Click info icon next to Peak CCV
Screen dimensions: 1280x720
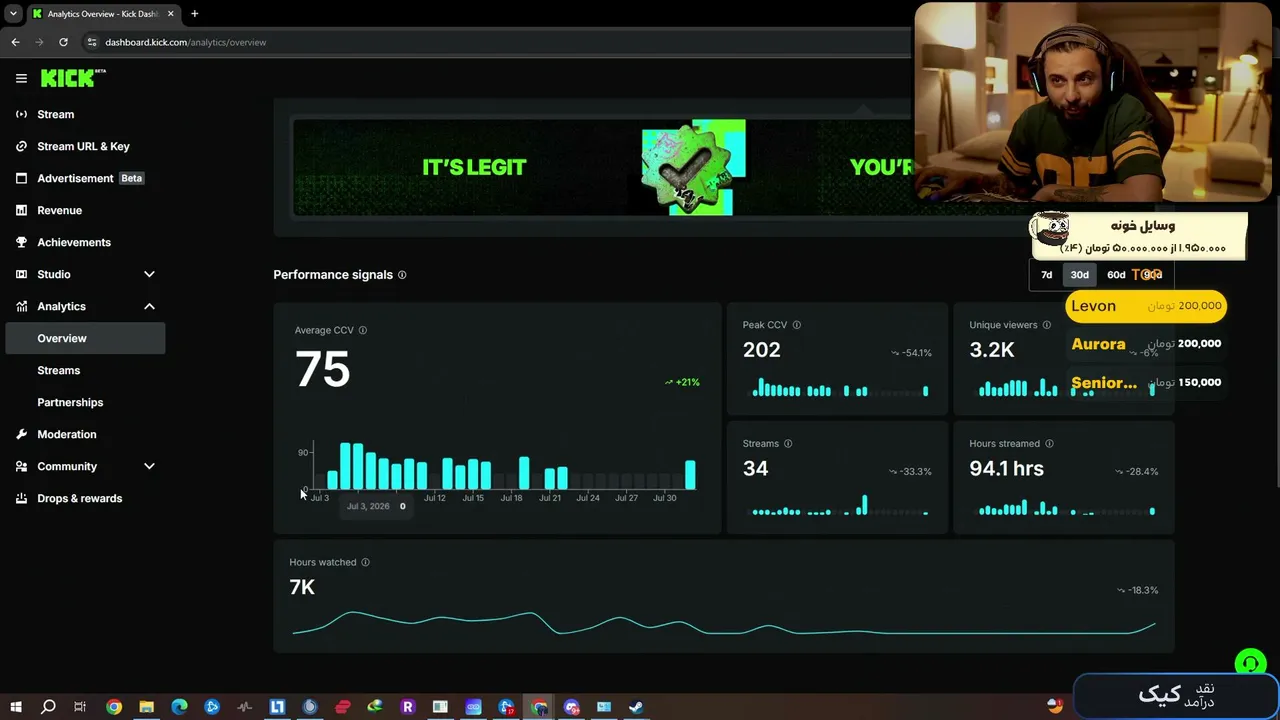pos(796,325)
